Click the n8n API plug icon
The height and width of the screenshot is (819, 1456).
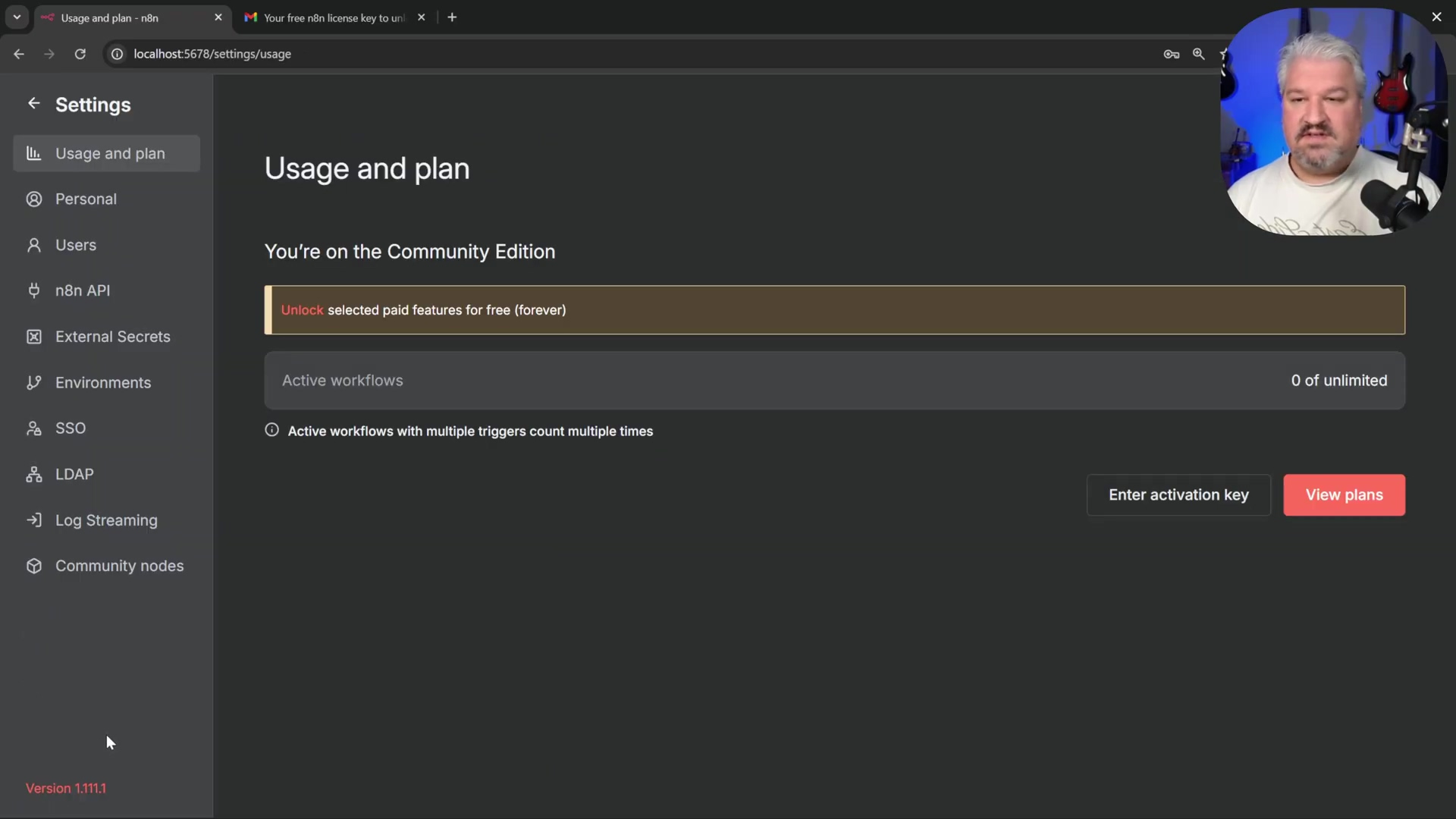pos(34,290)
